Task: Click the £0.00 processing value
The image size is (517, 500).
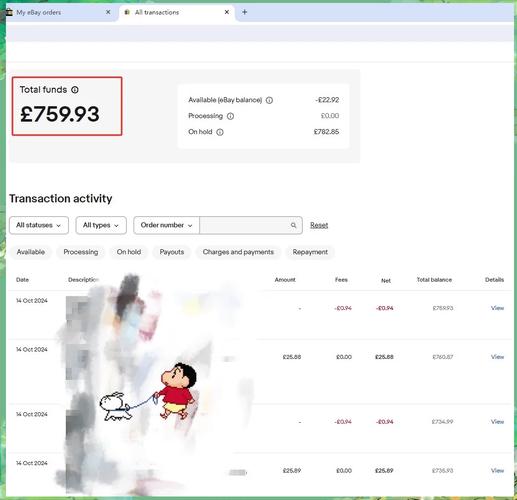Action: [x=330, y=116]
